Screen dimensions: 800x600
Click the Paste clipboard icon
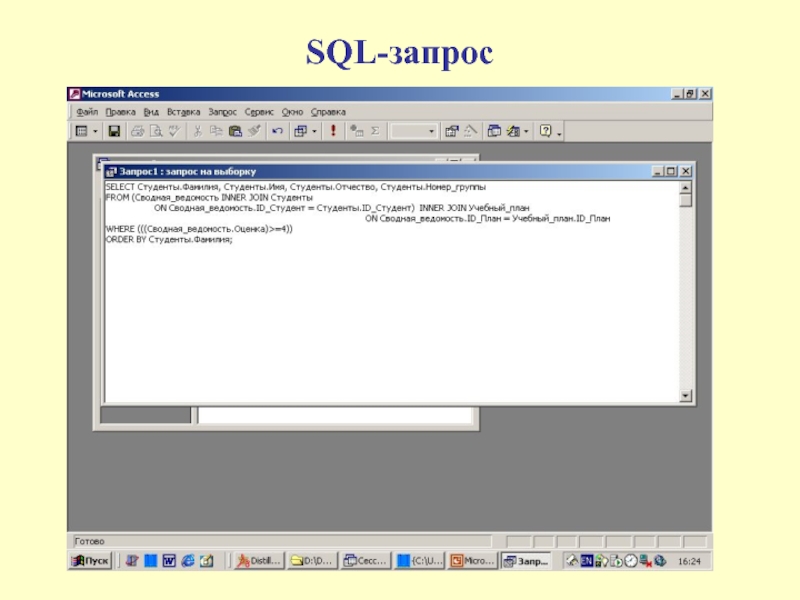pyautogui.click(x=235, y=131)
